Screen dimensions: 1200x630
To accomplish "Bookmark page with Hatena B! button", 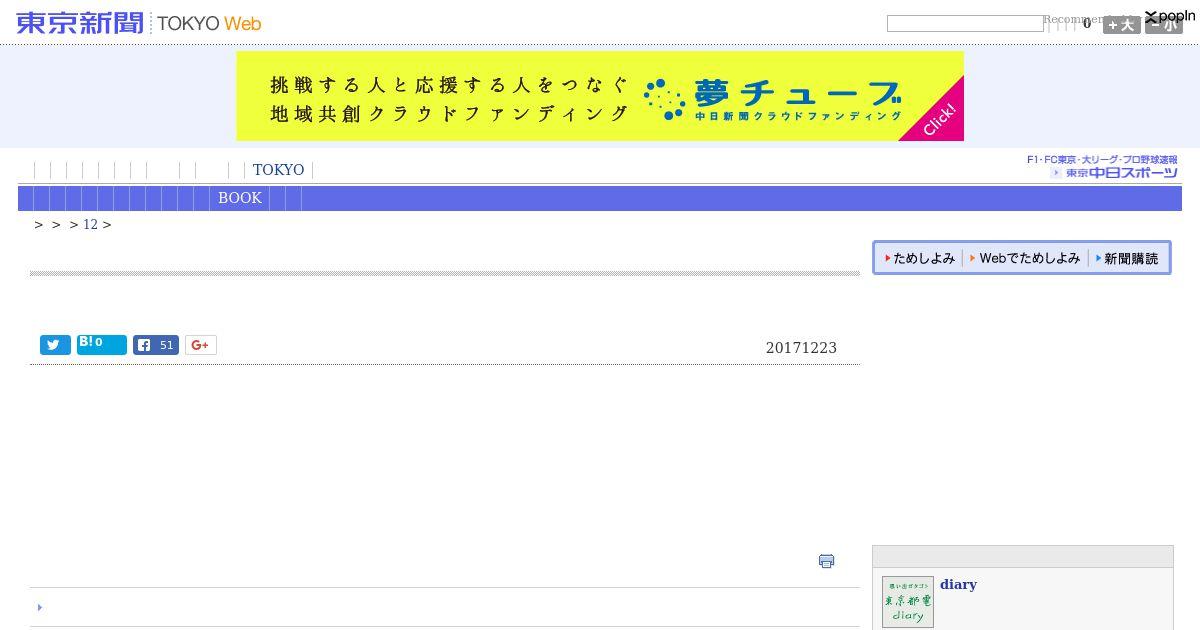I will (102, 345).
